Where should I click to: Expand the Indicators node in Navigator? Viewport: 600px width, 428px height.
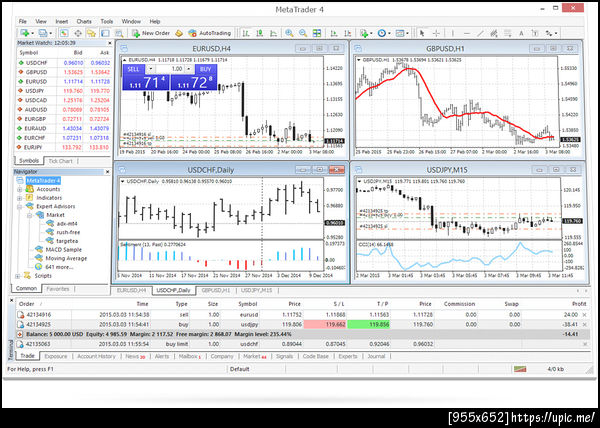20,198
